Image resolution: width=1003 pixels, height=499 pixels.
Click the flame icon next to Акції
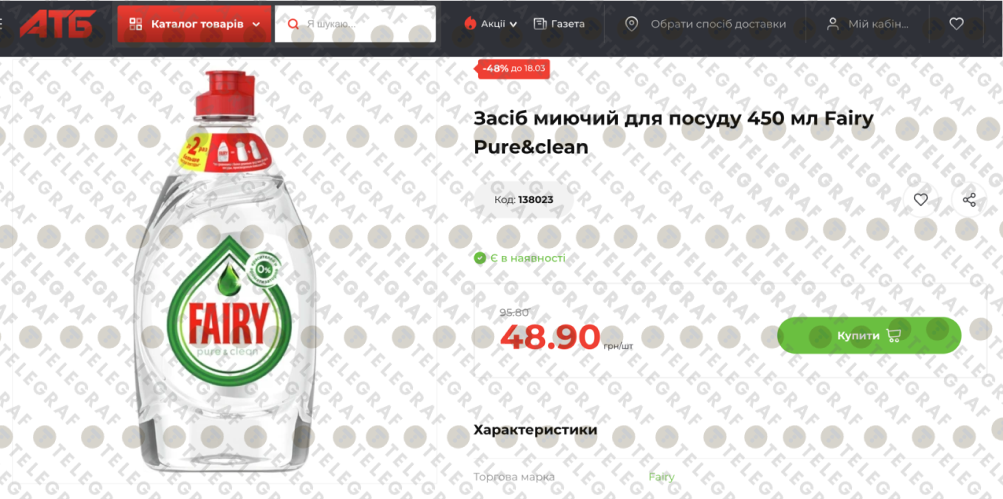(x=470, y=24)
